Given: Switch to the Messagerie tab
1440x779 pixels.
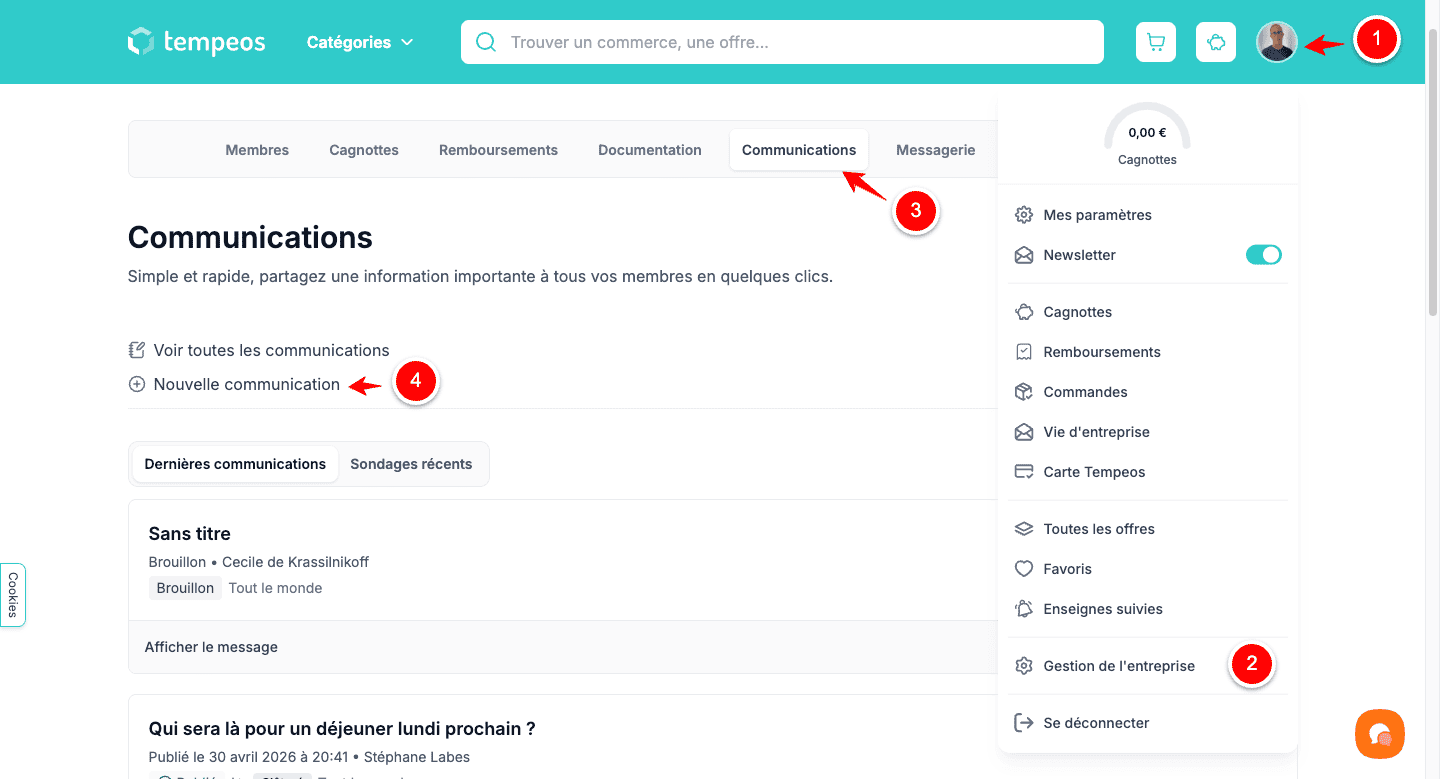Looking at the screenshot, I should (x=936, y=150).
